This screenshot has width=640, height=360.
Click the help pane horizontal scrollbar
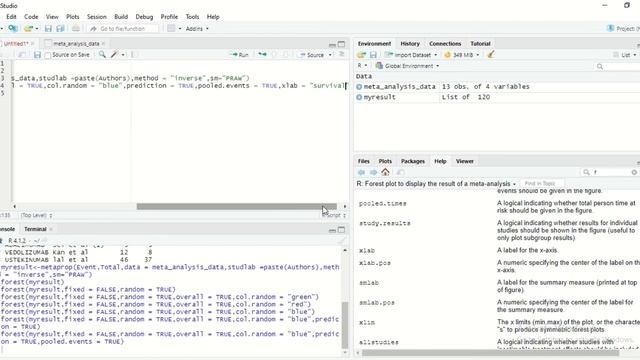coord(490,353)
